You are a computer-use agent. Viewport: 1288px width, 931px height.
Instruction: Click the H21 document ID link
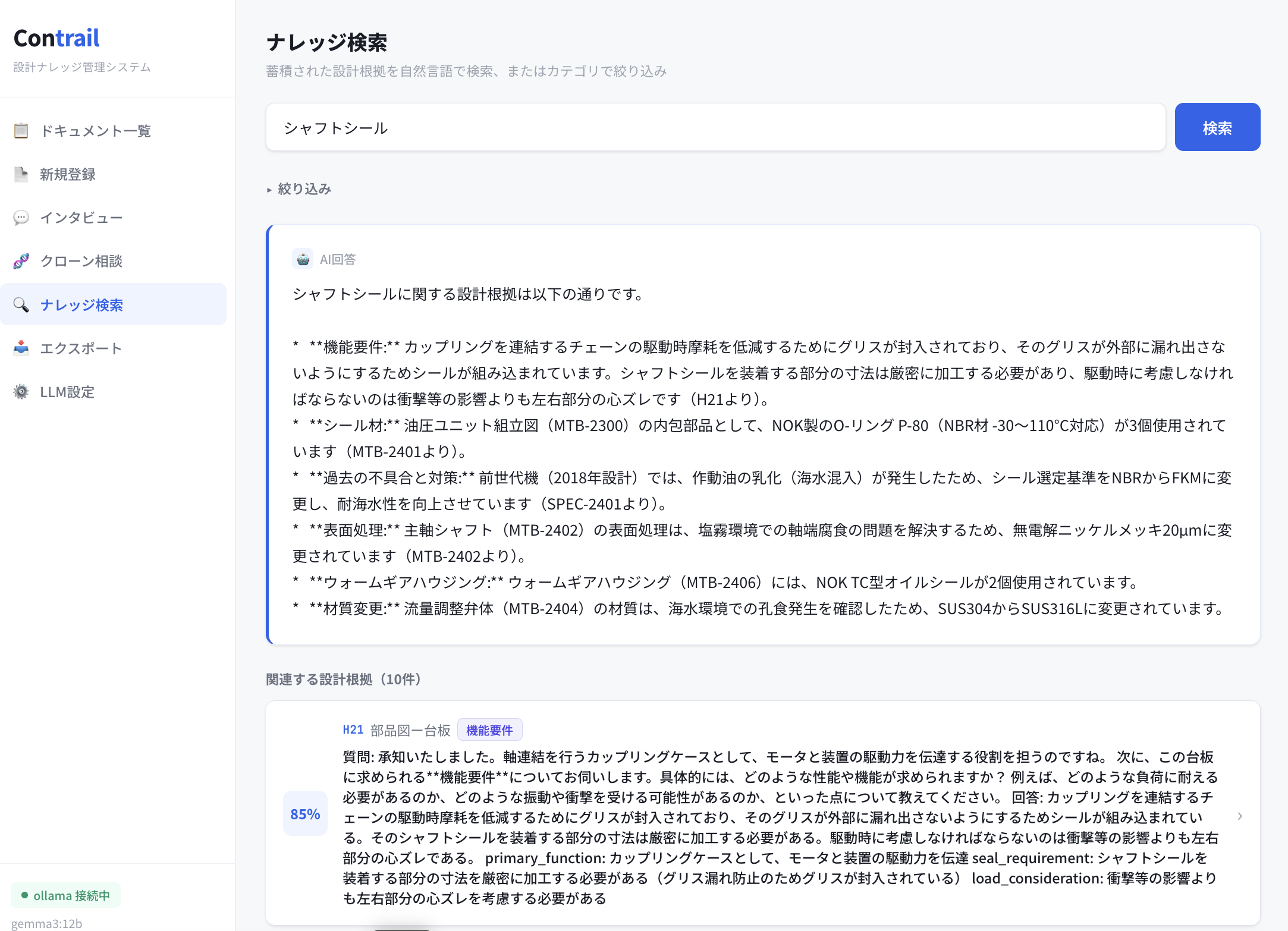point(353,729)
